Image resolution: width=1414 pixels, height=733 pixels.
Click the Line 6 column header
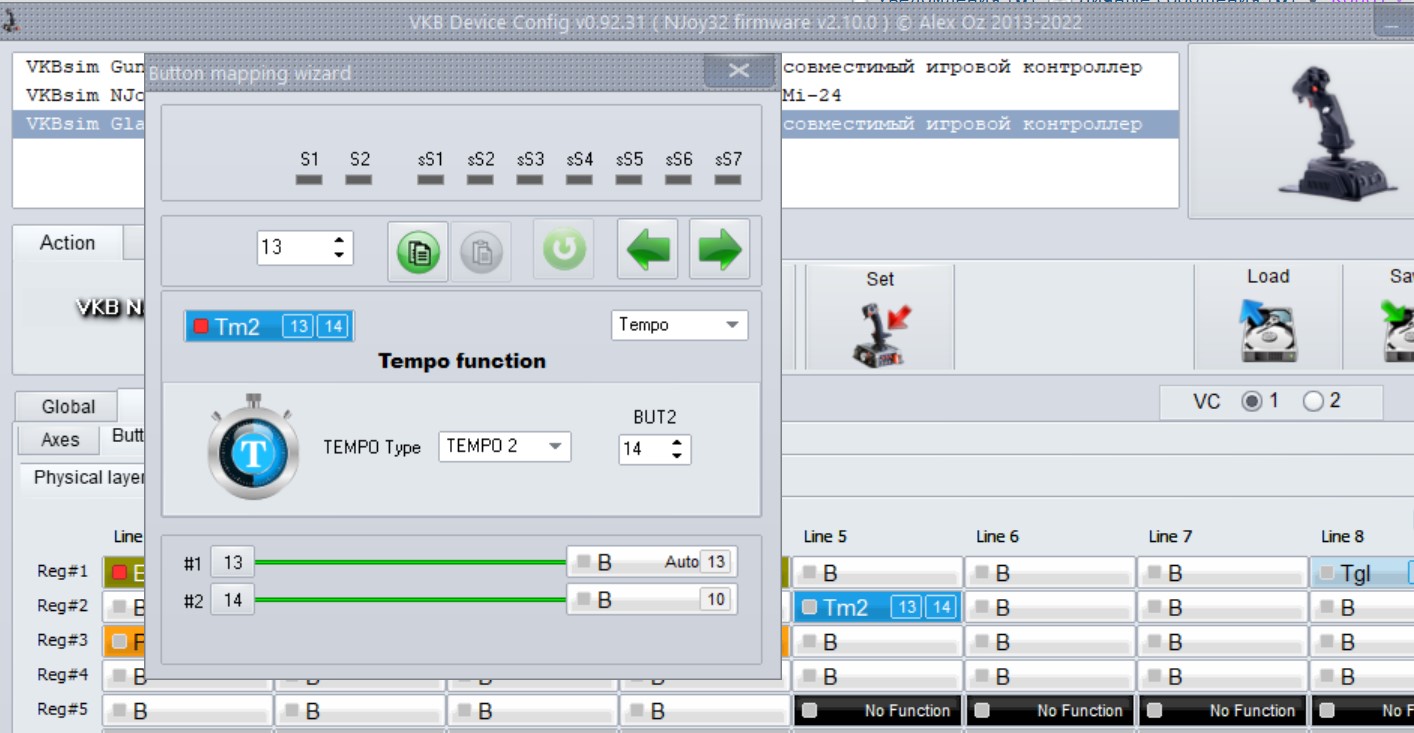(x=997, y=537)
